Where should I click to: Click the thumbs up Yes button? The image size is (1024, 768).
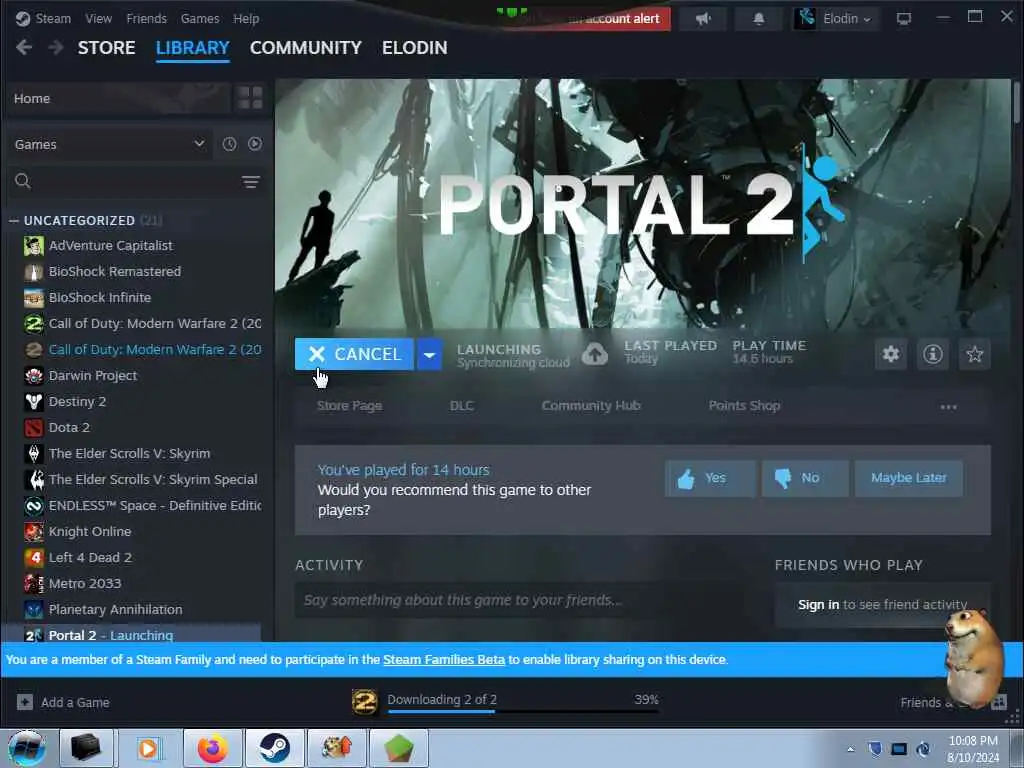(x=710, y=478)
